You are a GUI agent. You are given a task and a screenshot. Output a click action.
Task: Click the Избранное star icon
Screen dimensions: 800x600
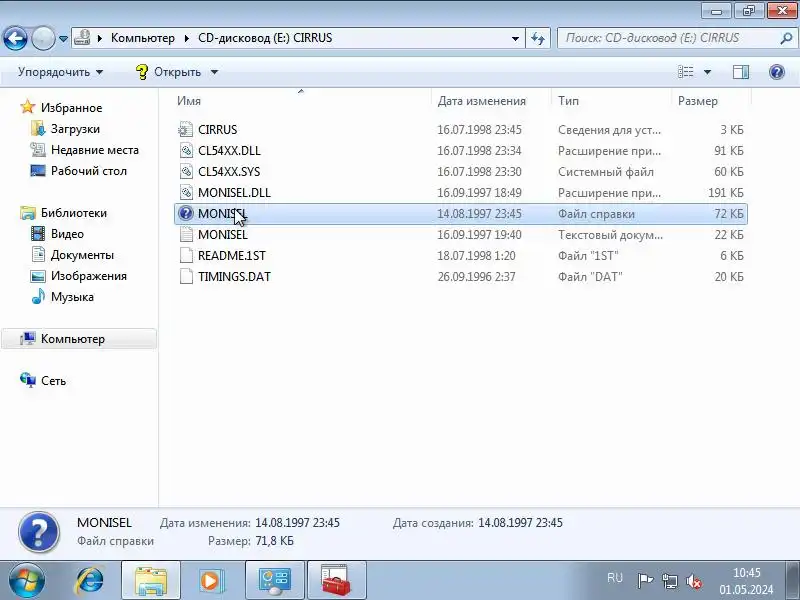tap(28, 107)
